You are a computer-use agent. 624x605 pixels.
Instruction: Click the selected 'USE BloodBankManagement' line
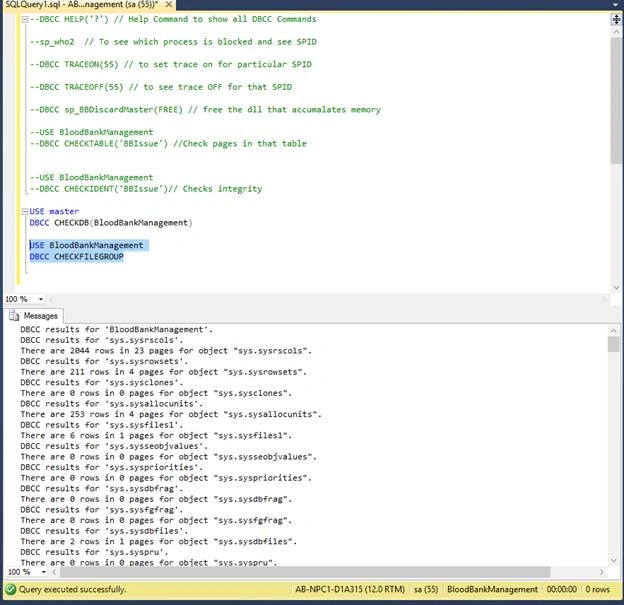86,245
